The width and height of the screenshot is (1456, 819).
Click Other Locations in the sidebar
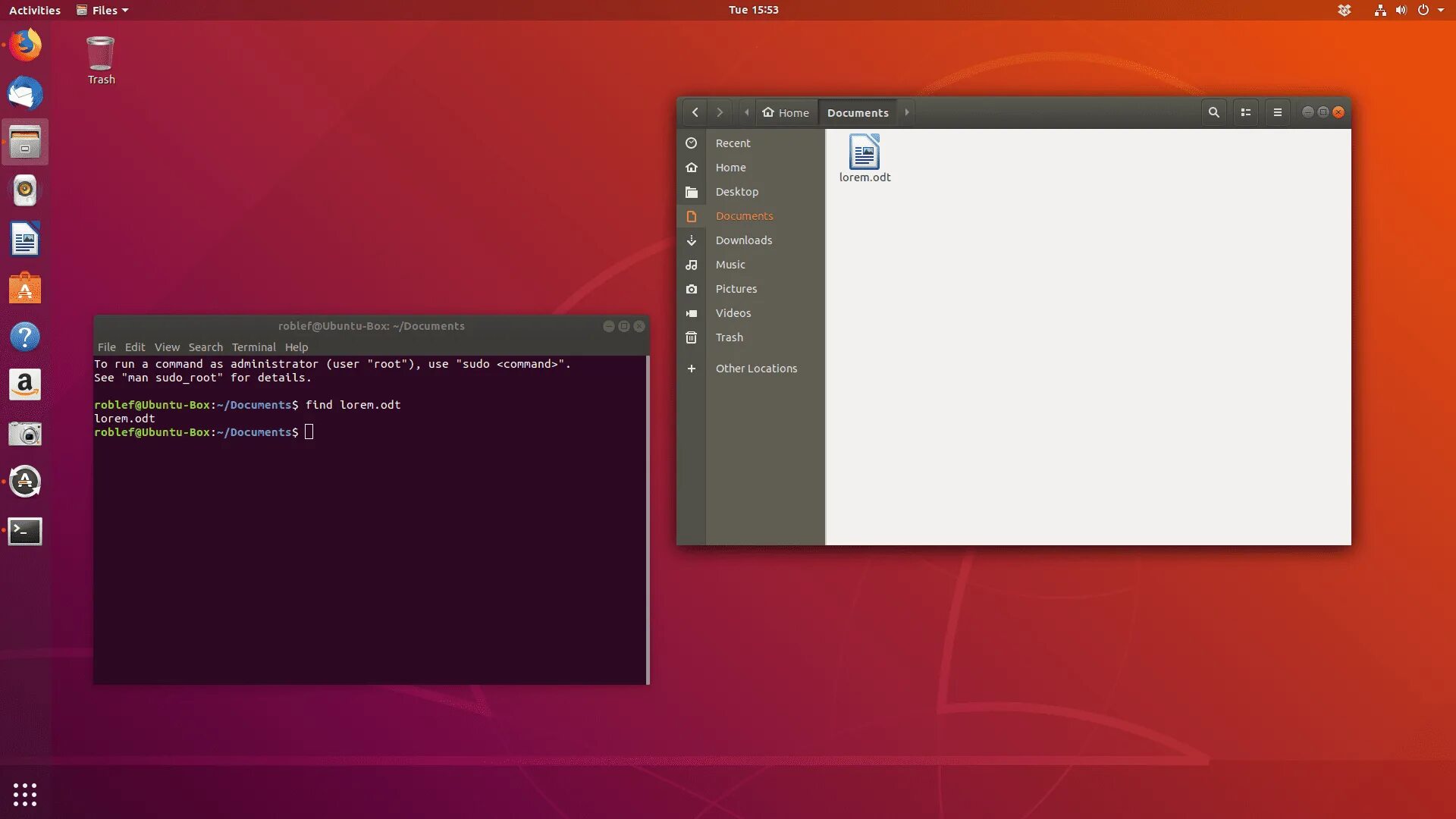click(x=755, y=369)
